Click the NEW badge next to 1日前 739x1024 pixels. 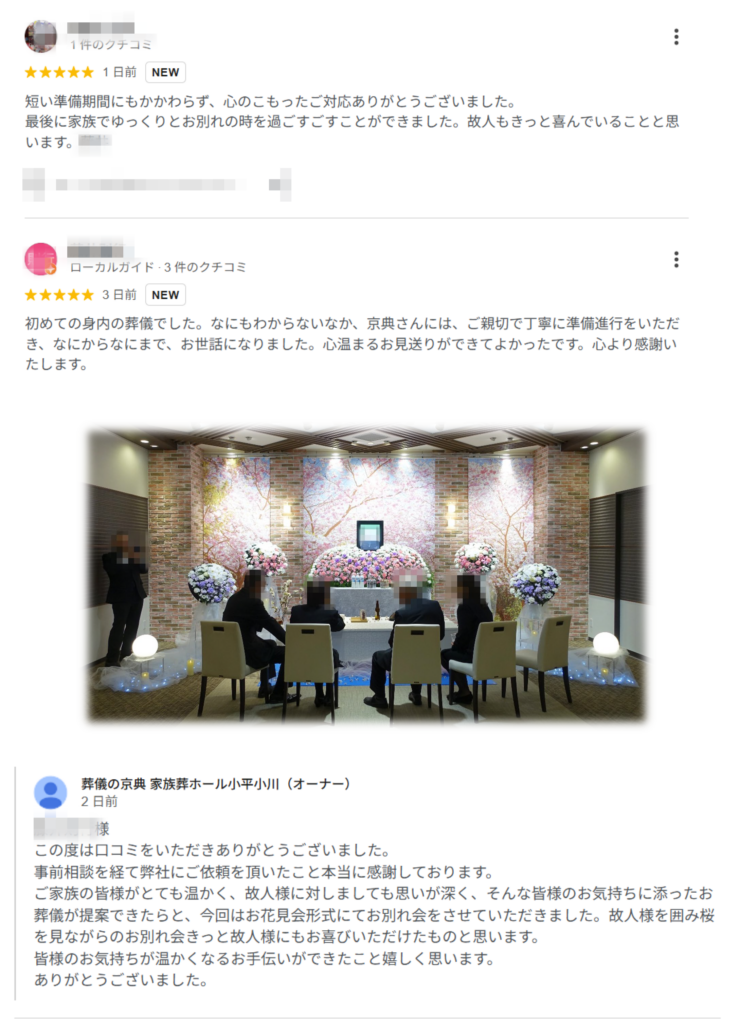tap(165, 72)
